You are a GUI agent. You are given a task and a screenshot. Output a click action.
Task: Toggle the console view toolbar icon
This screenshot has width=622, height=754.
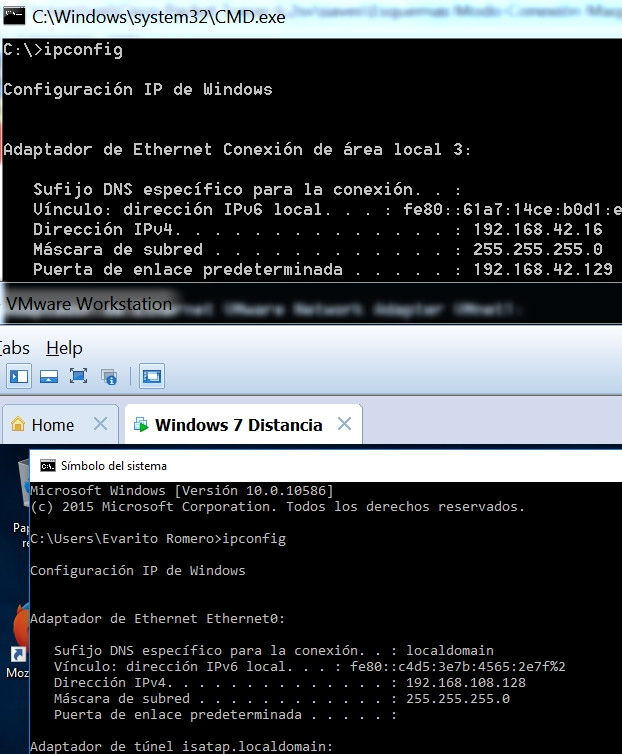152,377
